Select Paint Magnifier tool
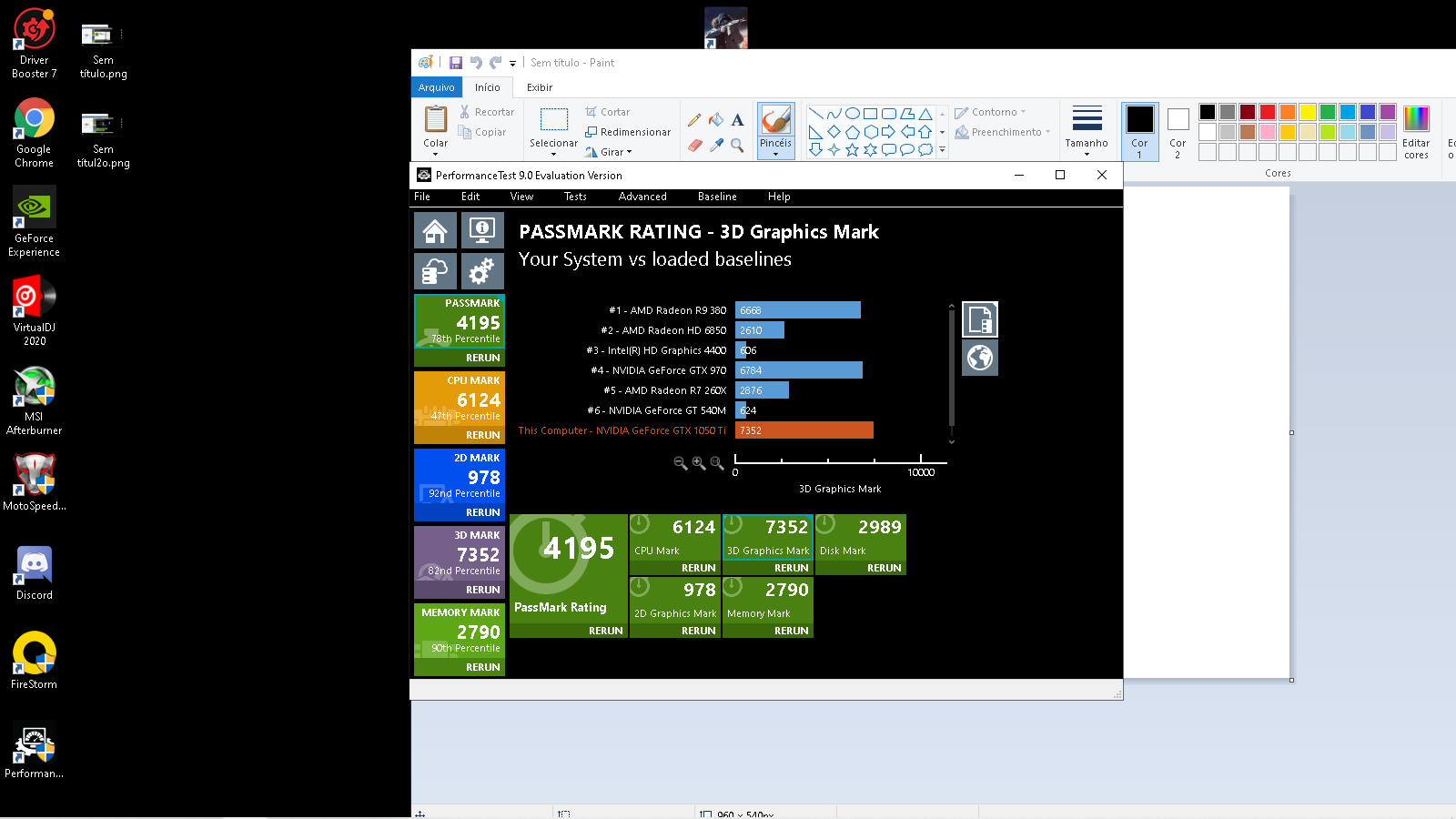The width and height of the screenshot is (1456, 819). point(737,145)
